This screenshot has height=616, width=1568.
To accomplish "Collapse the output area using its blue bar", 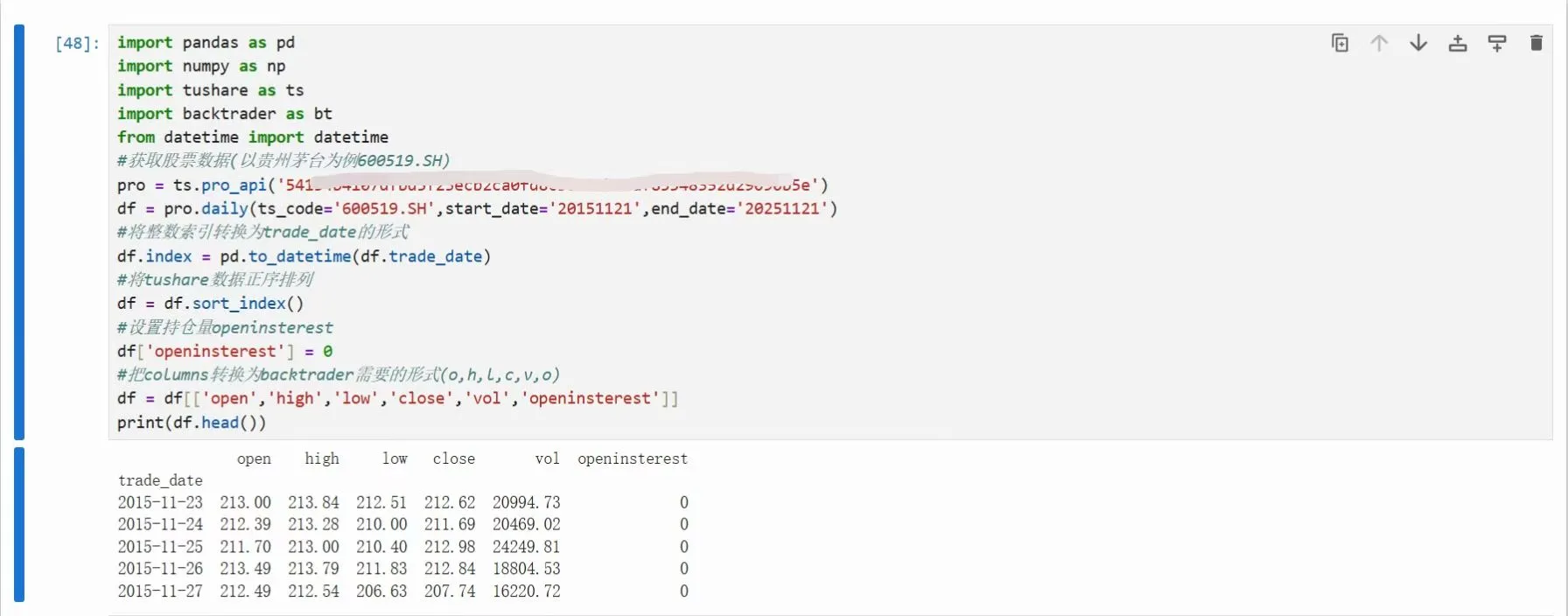I will click(19, 524).
